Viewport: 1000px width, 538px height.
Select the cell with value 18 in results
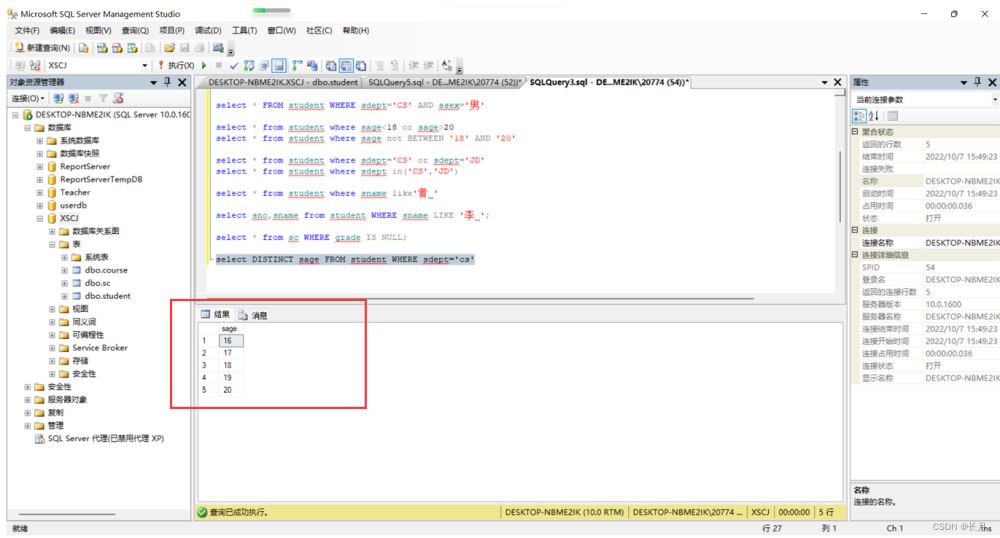pyautogui.click(x=229, y=365)
